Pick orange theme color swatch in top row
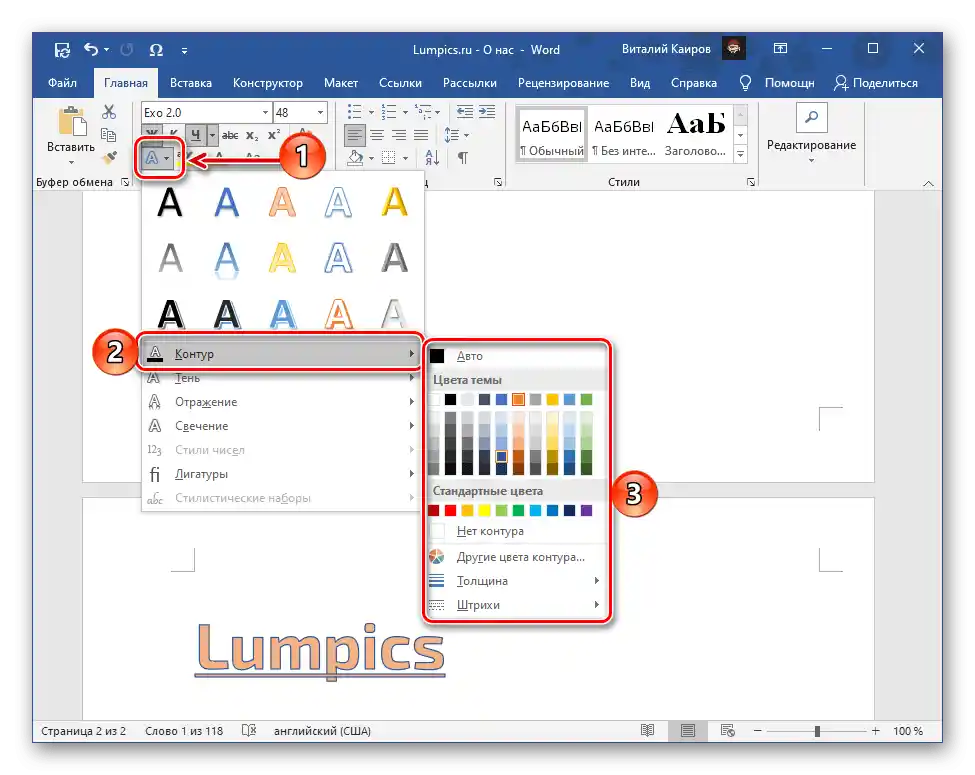The width and height of the screenshot is (975, 775). pyautogui.click(x=518, y=399)
